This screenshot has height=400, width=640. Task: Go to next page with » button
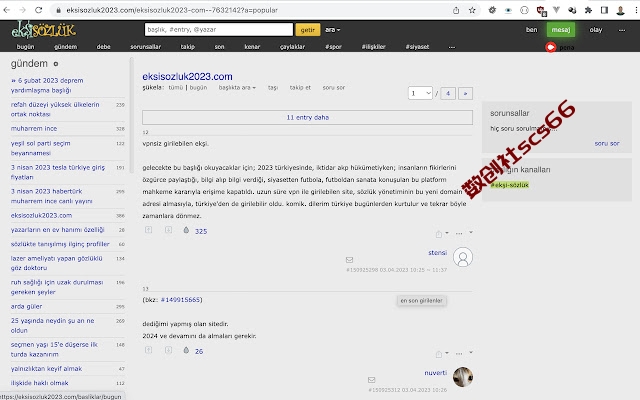point(465,93)
